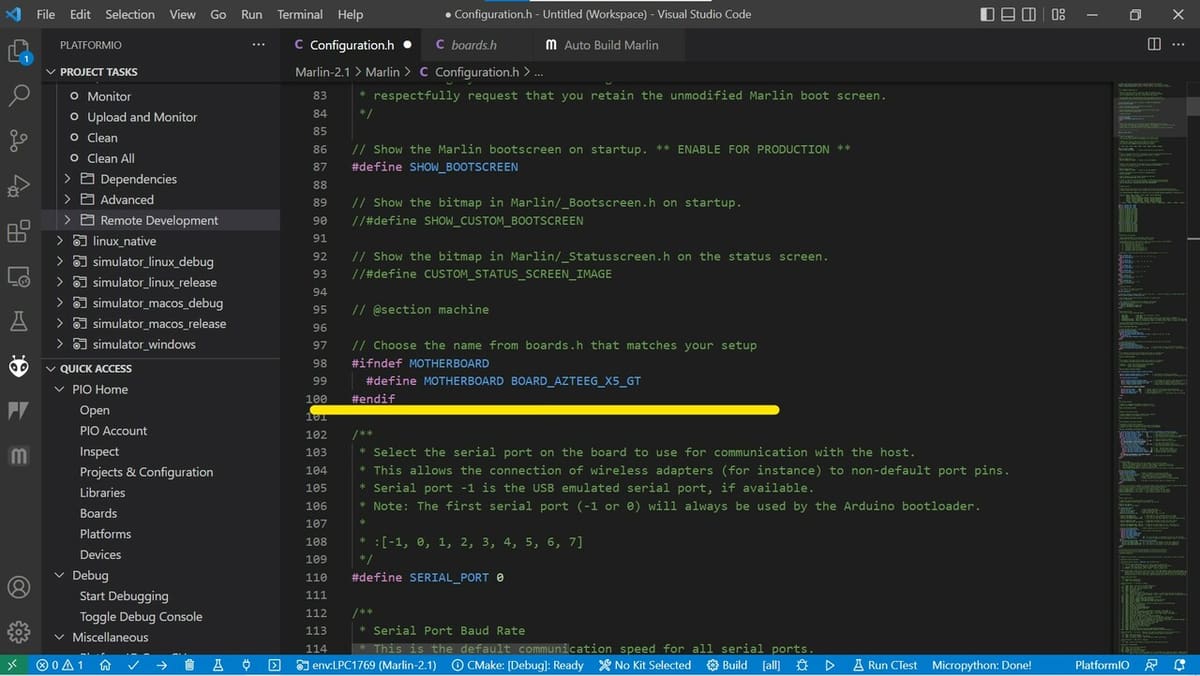Screen dimensions: 1200x676
Task: Toggle primary side bar visibility
Action: pyautogui.click(x=988, y=15)
